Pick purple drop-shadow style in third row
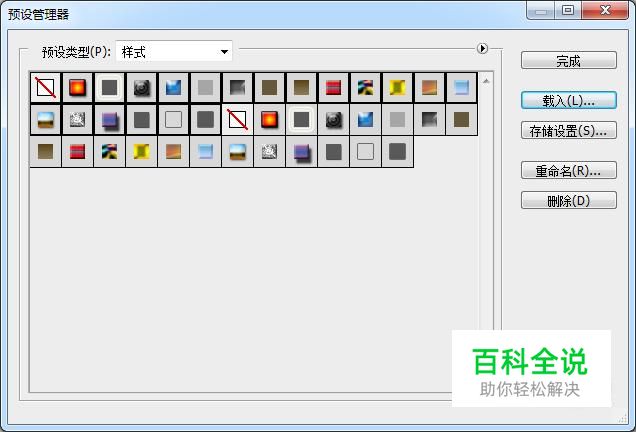This screenshot has width=636, height=432. click(301, 152)
